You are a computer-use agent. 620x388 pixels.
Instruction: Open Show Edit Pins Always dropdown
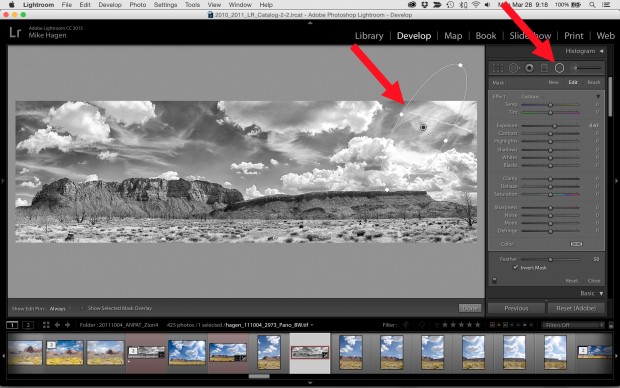click(60, 309)
